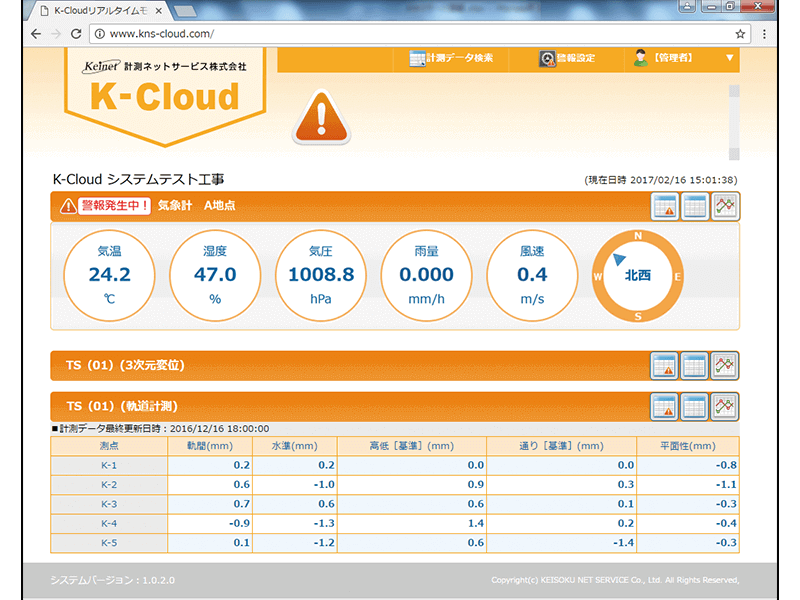Open alarm history icon for TS (01) 3次元変位
800x600 pixels.
(x=664, y=365)
